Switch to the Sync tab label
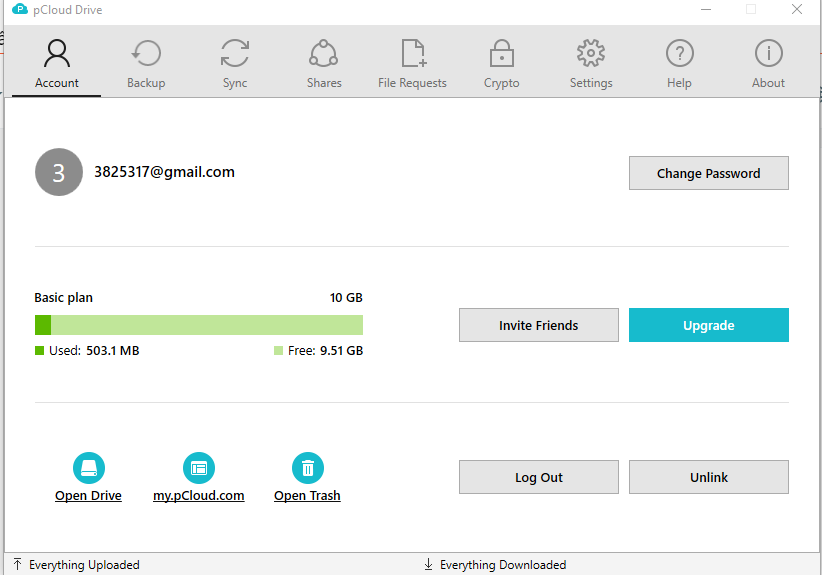 (235, 83)
